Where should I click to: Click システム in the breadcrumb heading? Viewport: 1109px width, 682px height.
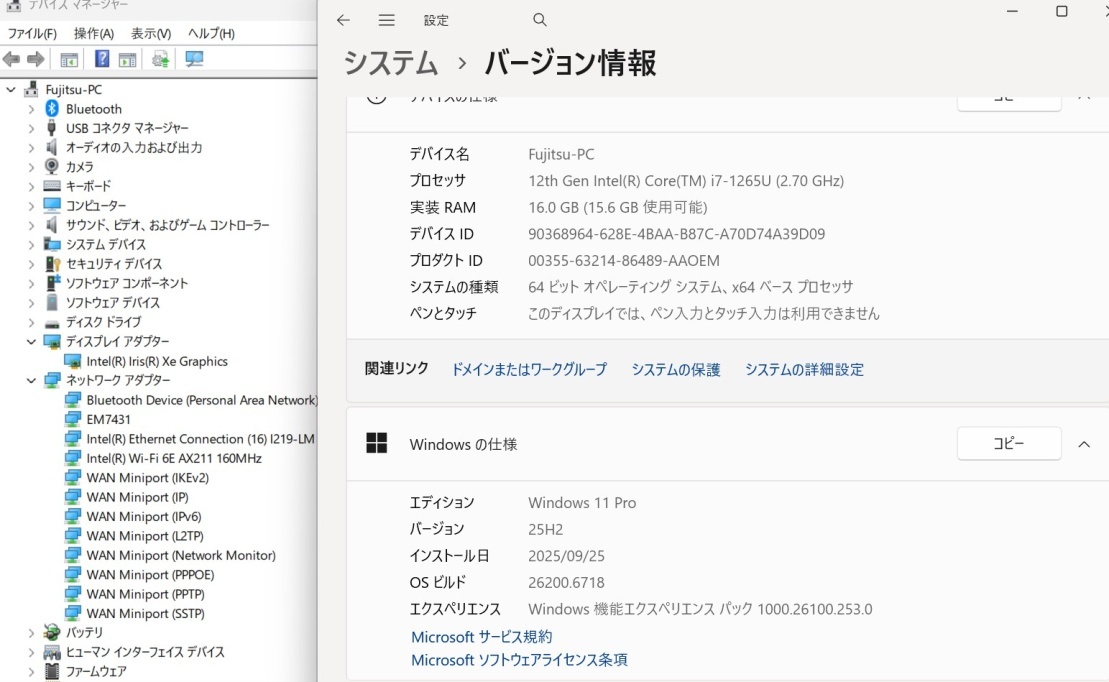click(x=390, y=63)
